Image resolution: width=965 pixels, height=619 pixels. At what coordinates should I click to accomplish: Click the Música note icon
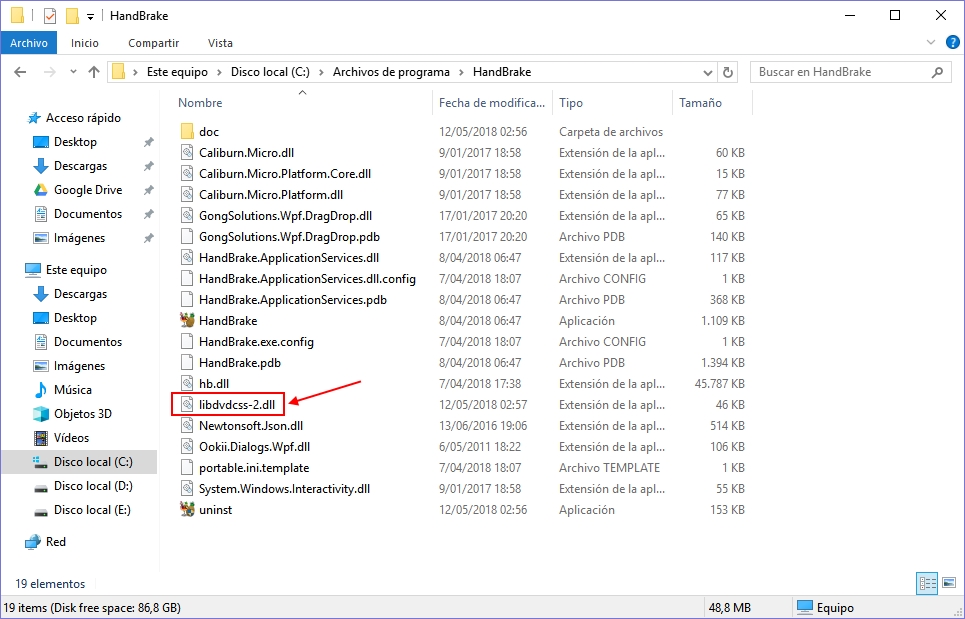coord(41,389)
